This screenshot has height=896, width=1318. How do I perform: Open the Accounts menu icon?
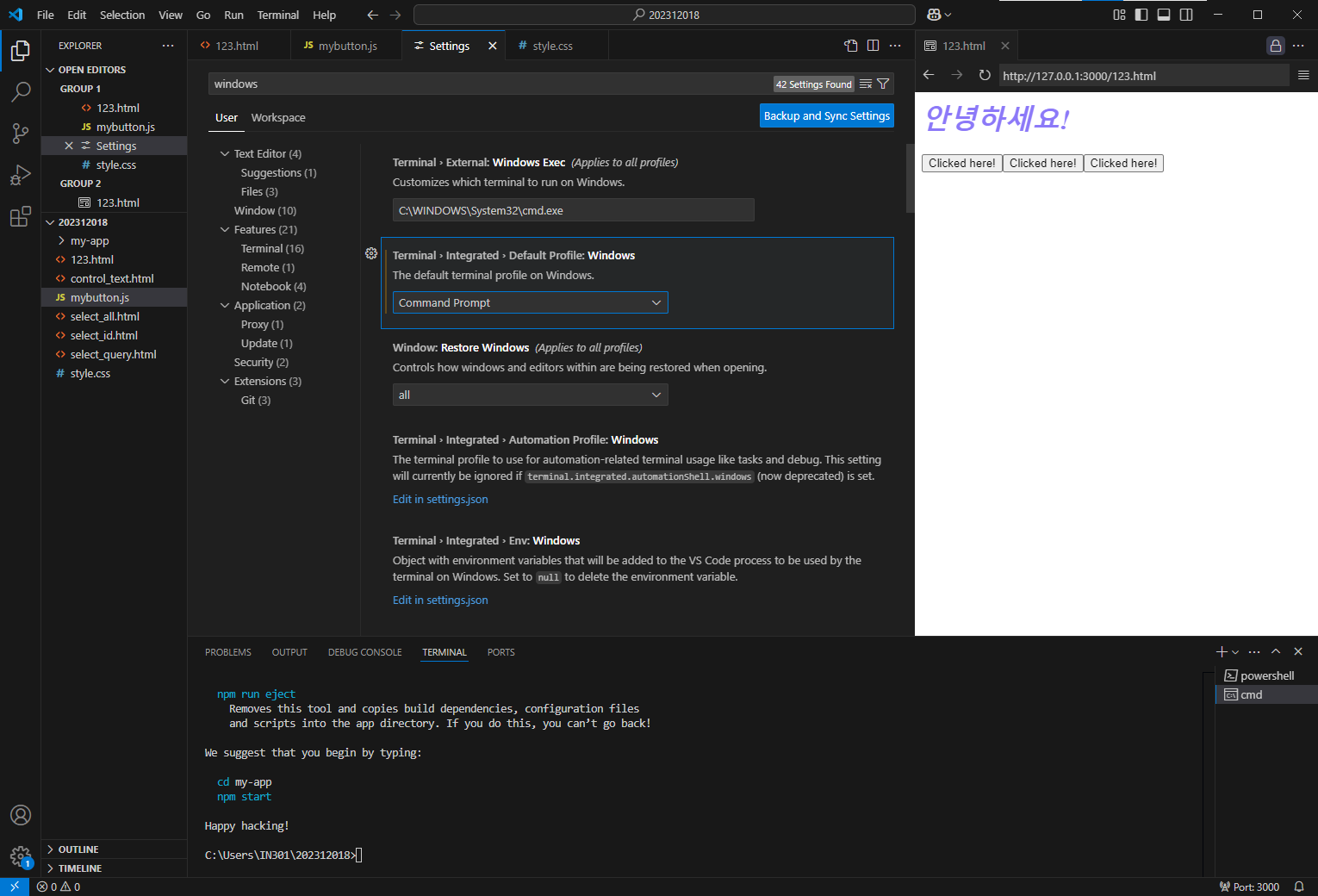click(x=21, y=815)
